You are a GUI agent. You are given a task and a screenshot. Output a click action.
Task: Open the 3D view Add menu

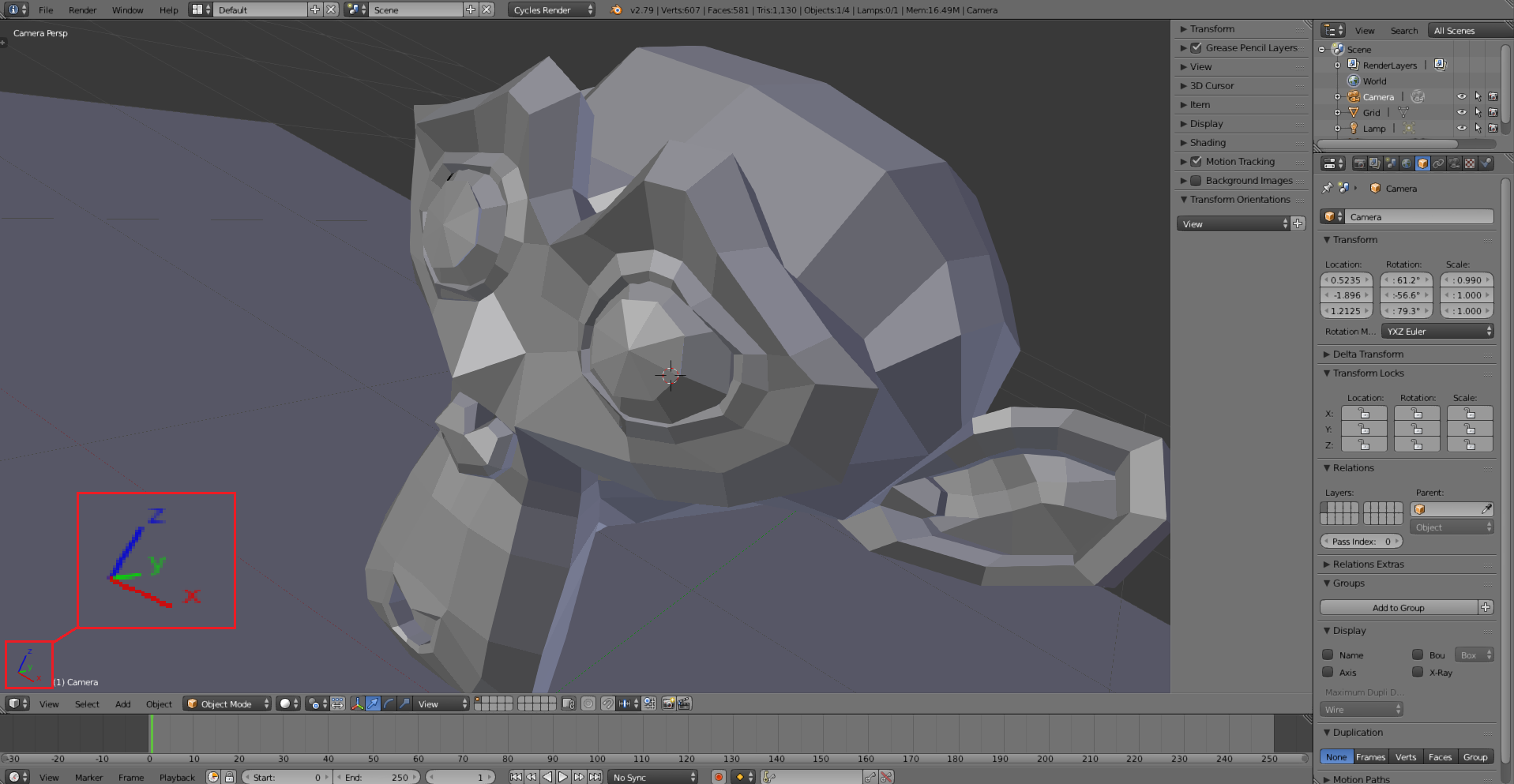point(123,703)
